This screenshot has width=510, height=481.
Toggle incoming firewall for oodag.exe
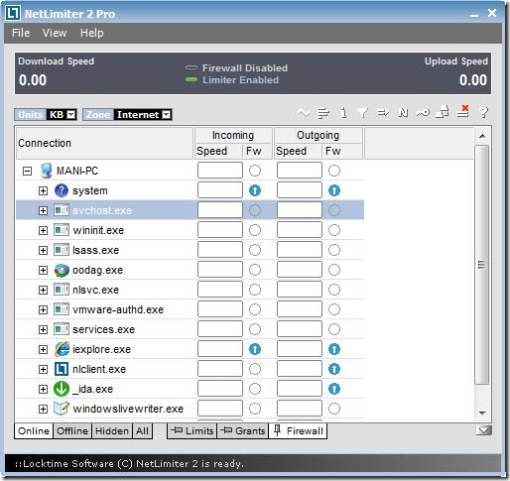pyautogui.click(x=255, y=270)
